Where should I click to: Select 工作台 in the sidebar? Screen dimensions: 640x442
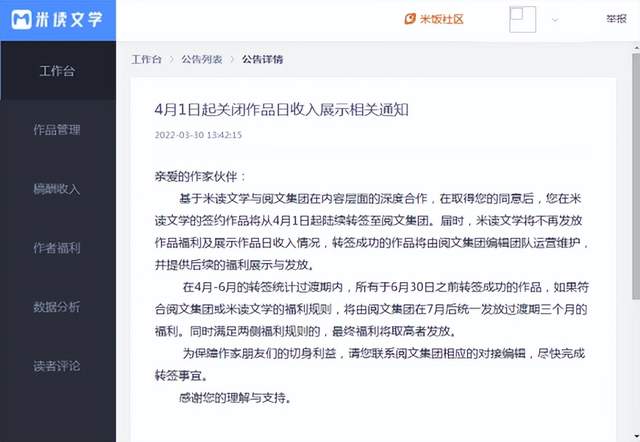[57, 71]
